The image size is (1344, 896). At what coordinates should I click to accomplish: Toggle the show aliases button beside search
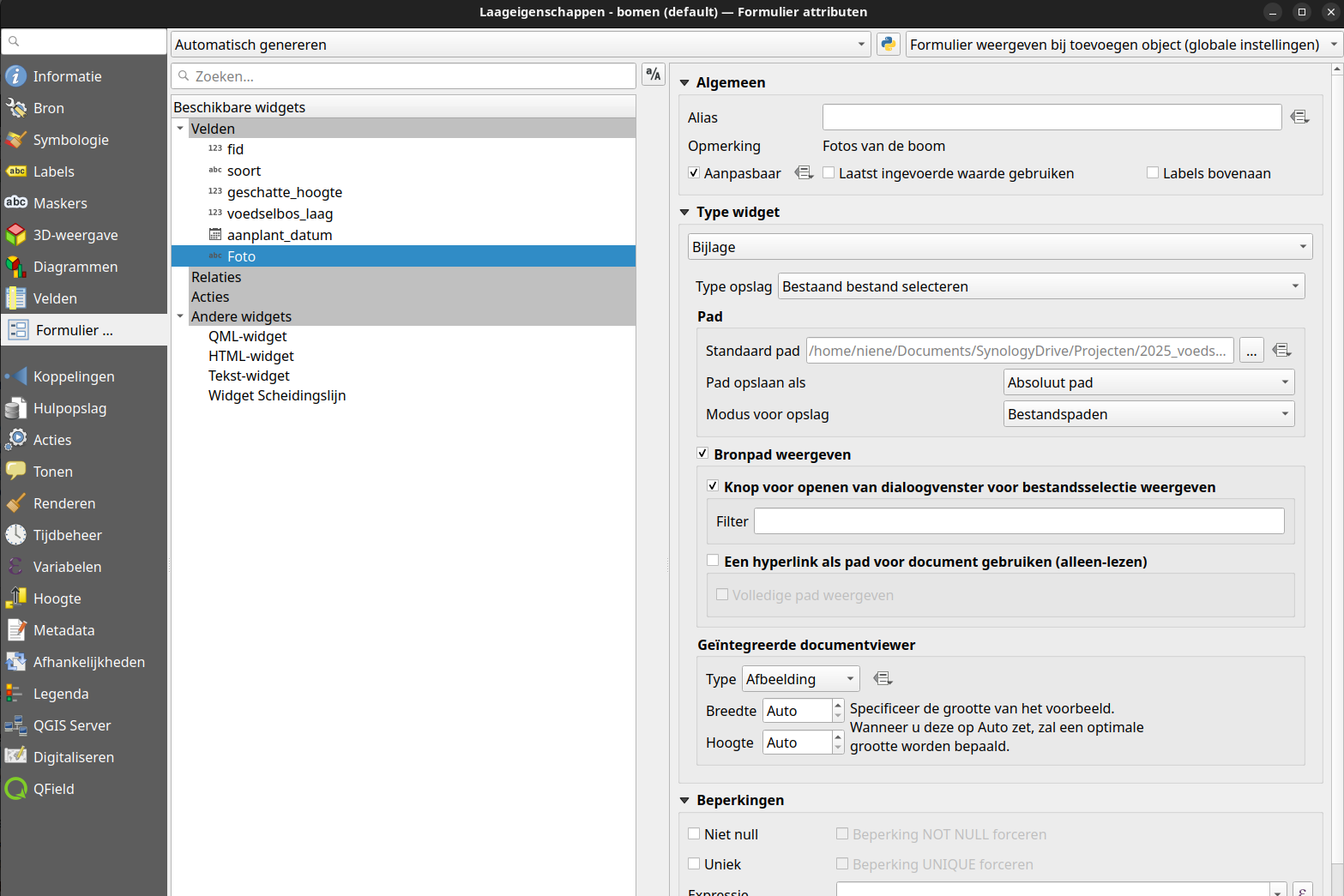pyautogui.click(x=654, y=75)
